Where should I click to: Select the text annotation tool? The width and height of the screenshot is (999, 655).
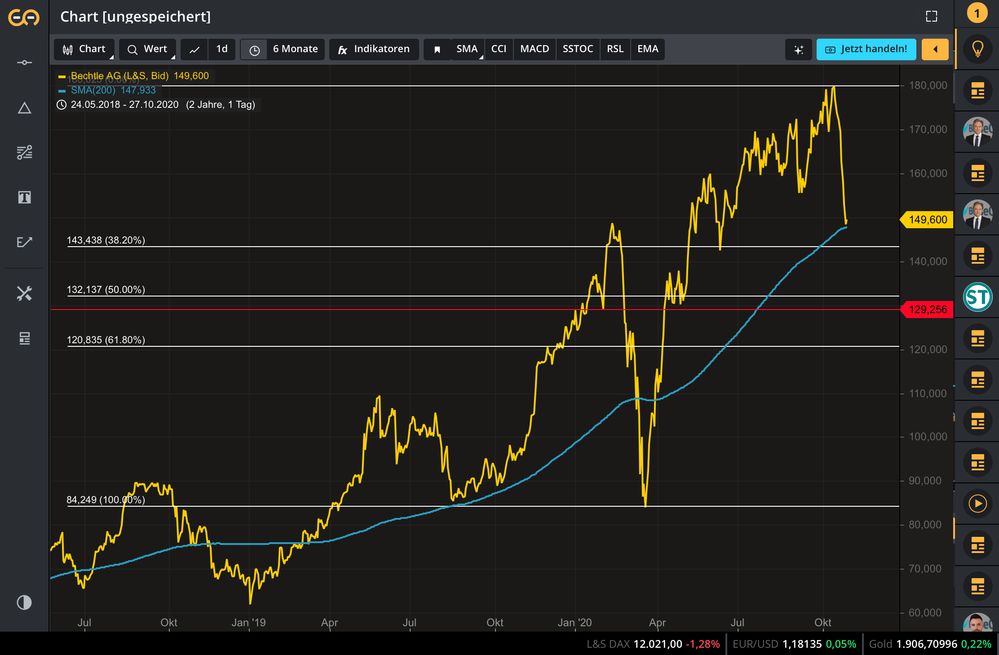[24, 197]
